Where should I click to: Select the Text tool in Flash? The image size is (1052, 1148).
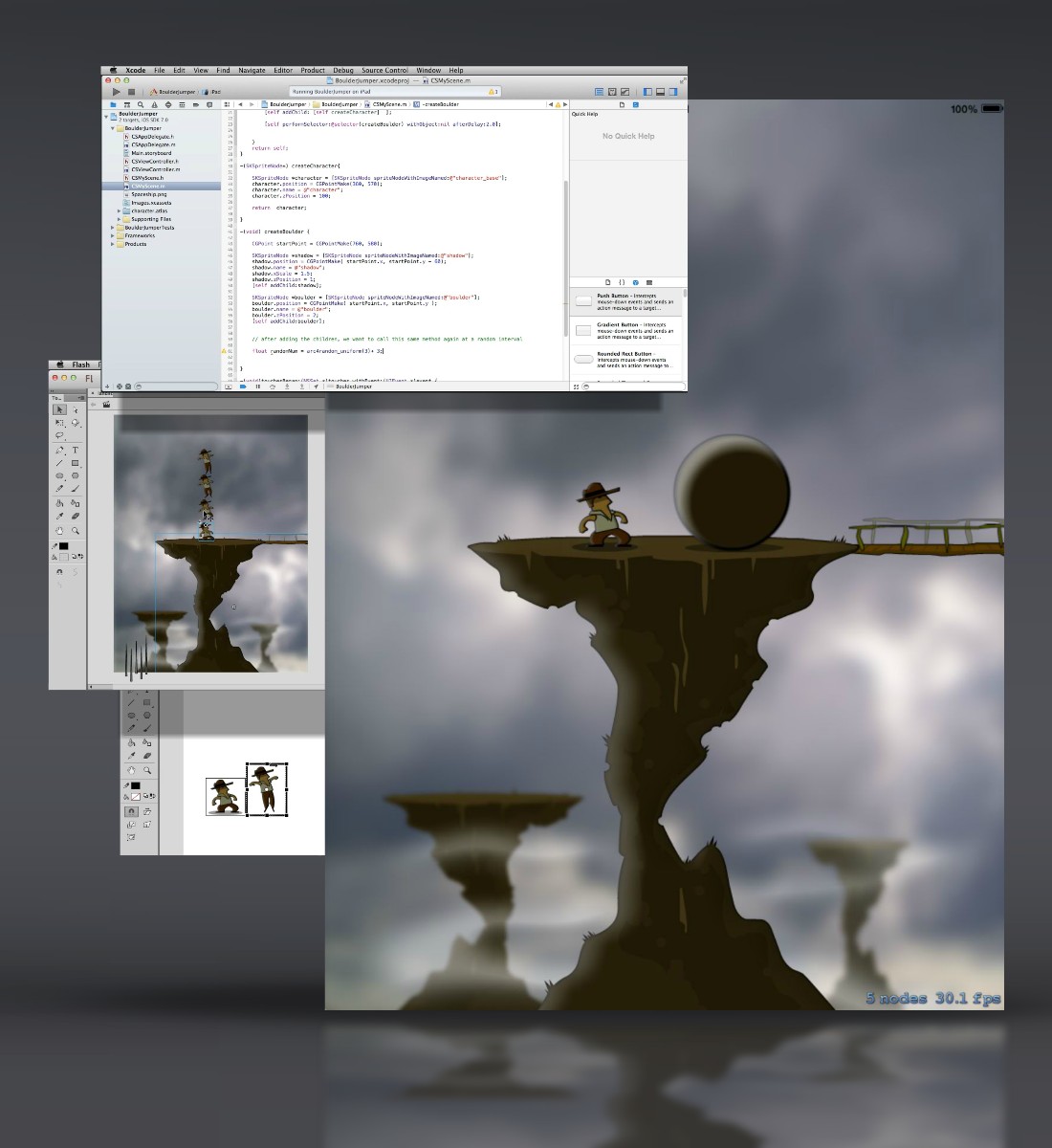[76, 450]
